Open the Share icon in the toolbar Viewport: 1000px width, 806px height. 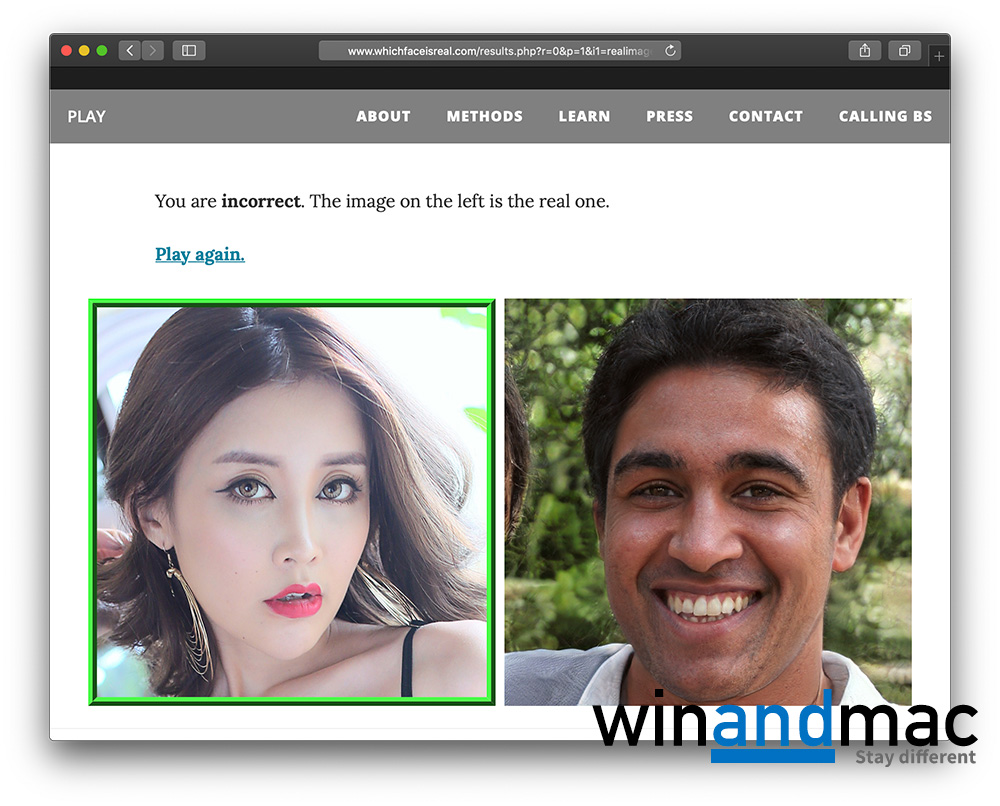click(x=864, y=51)
